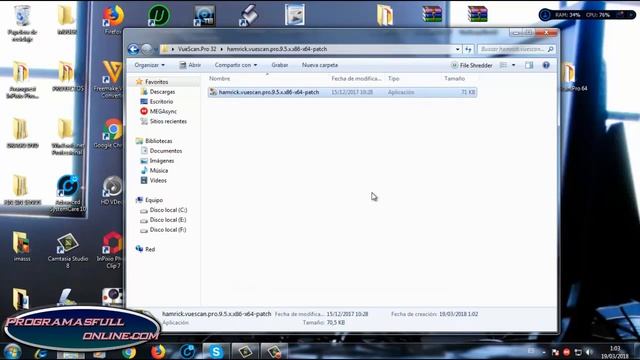Open the Organizar menu

click(x=149, y=65)
